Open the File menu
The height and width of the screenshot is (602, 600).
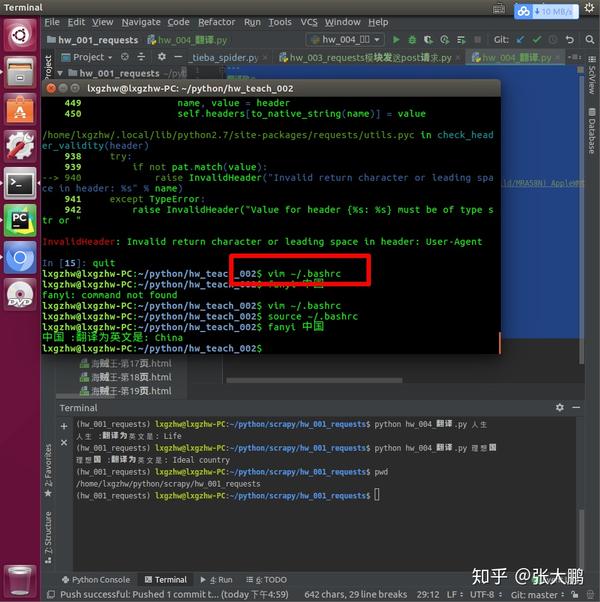52,22
